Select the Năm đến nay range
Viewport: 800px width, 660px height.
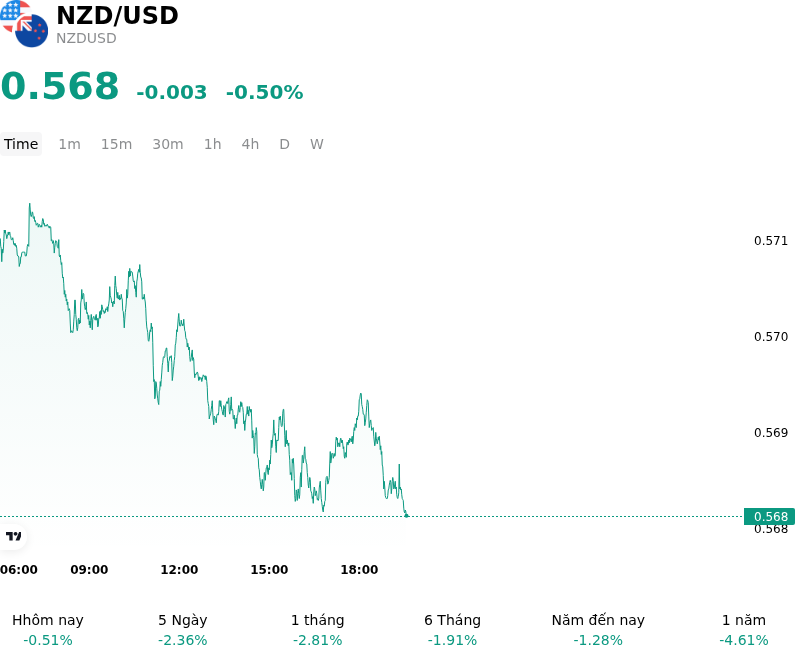598,630
